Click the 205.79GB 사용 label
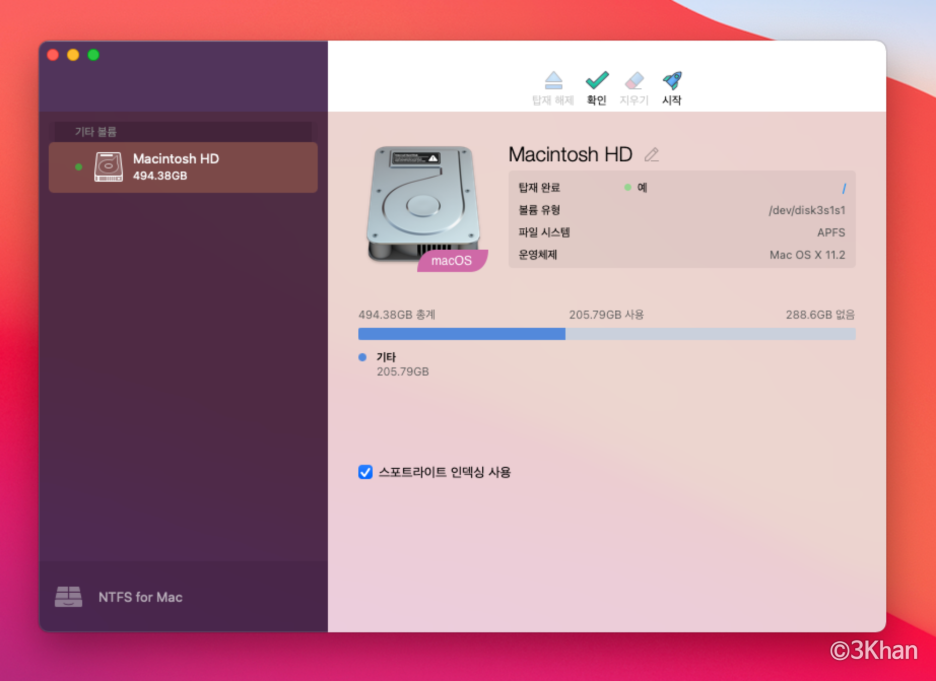The width and height of the screenshot is (936, 681). tap(606, 315)
